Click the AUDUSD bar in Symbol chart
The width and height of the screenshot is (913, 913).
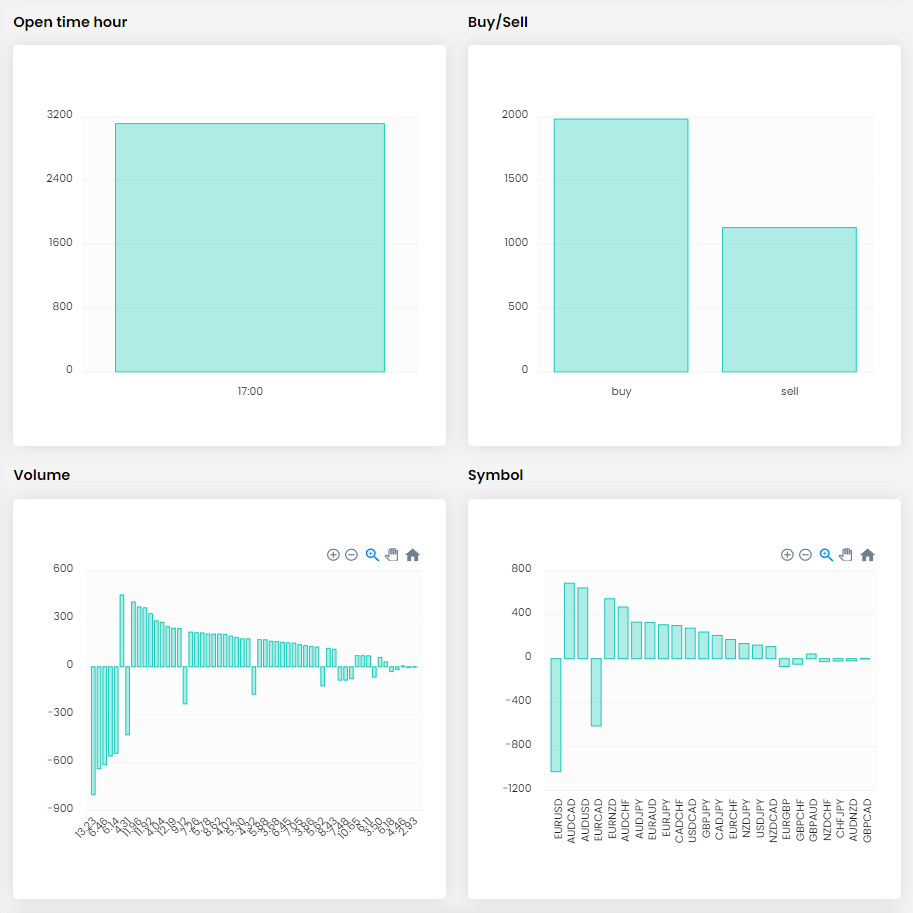583,622
